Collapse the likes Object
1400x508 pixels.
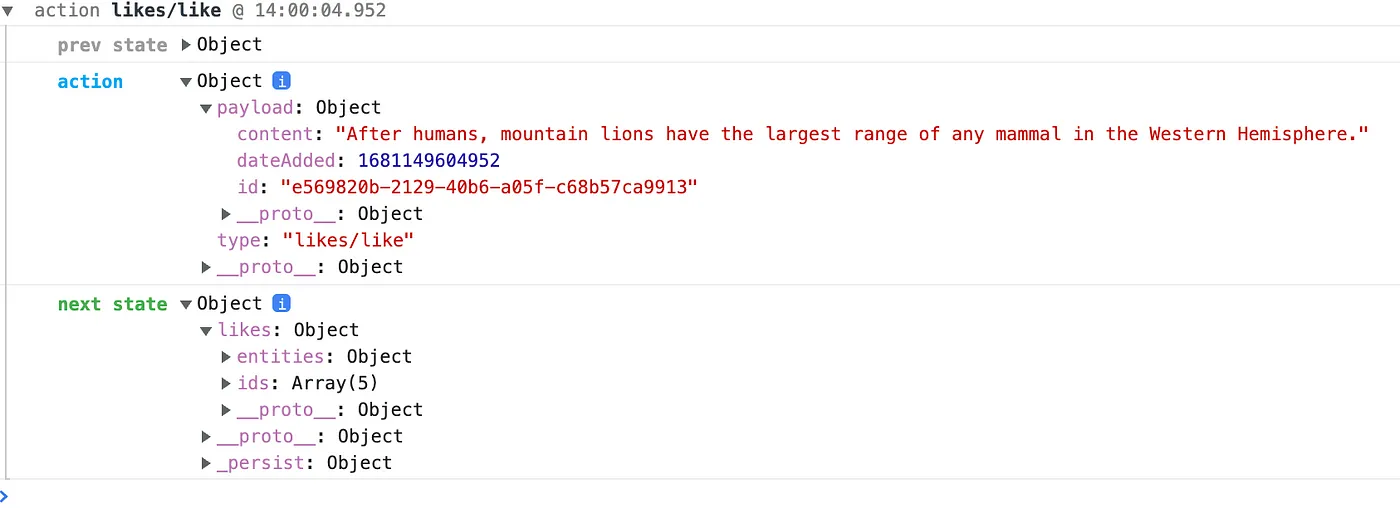pyautogui.click(x=206, y=331)
